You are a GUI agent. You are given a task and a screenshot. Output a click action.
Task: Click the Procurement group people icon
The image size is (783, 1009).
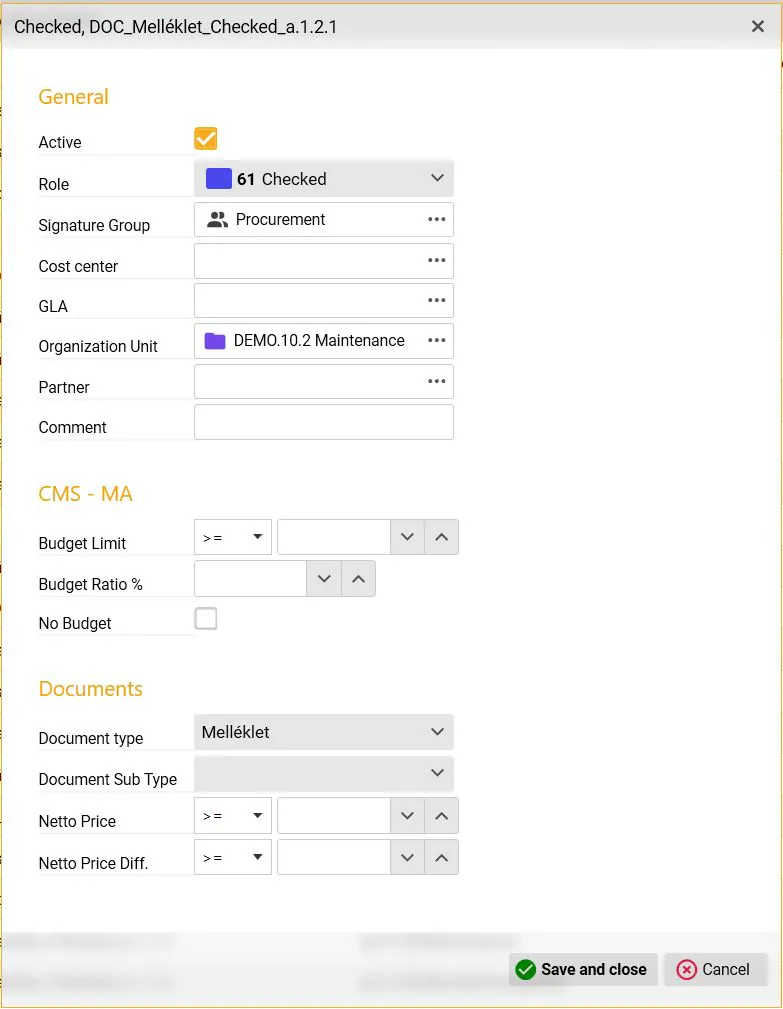click(x=217, y=219)
